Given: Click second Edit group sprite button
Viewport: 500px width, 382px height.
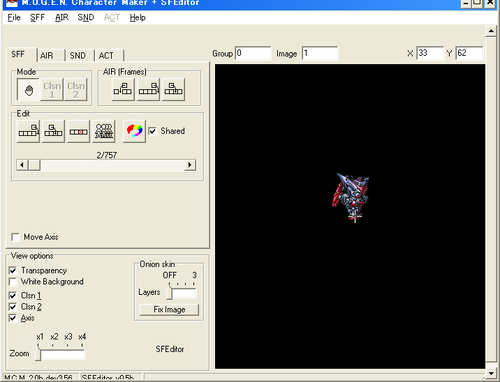Looking at the screenshot, I should (x=53, y=131).
